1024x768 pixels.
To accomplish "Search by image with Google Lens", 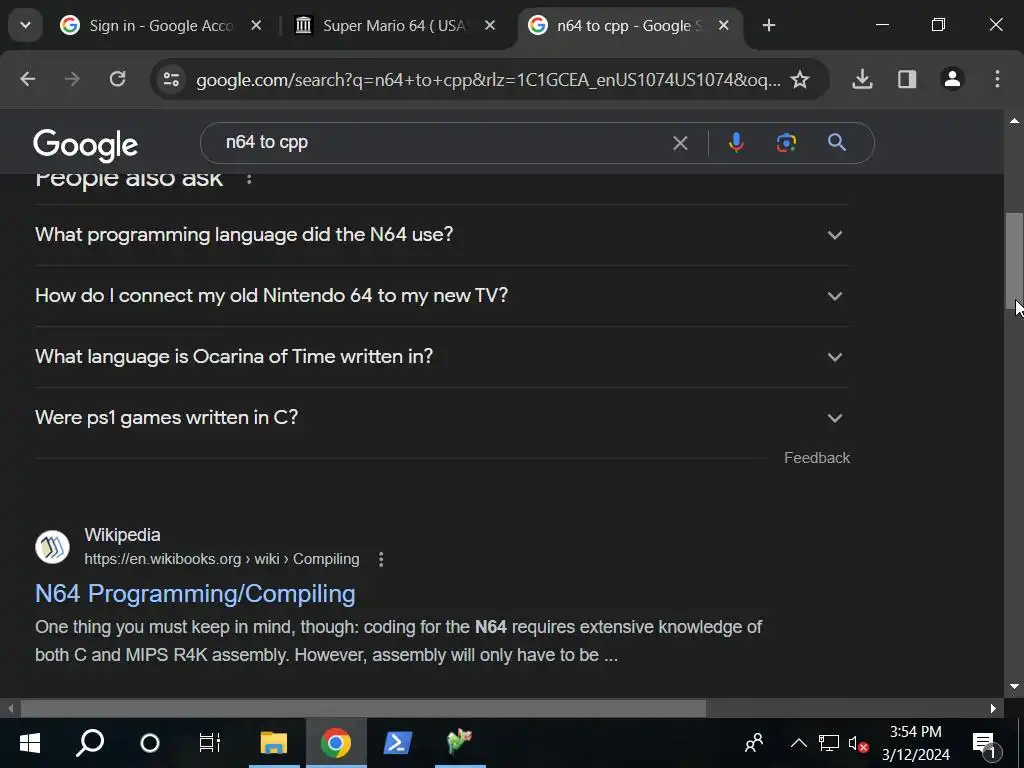I will click(786, 142).
